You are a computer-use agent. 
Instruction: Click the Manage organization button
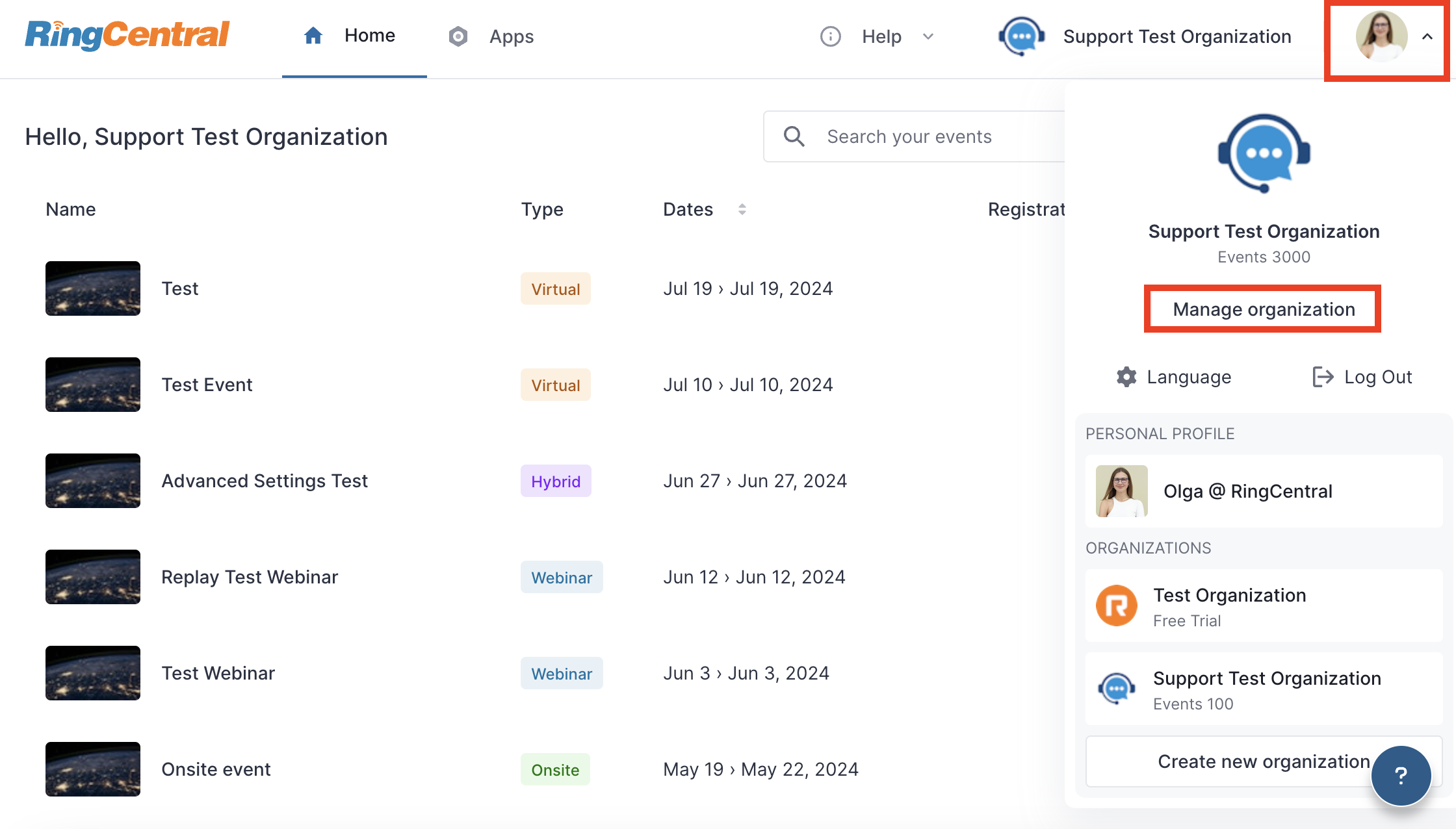point(1263,309)
